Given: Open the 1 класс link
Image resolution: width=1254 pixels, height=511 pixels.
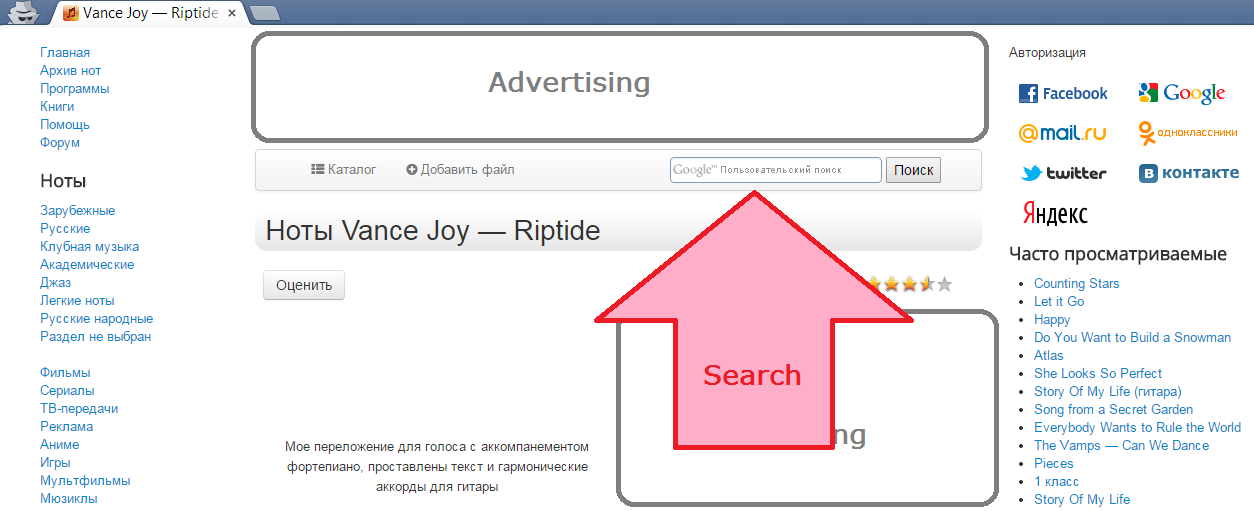Looking at the screenshot, I should pyautogui.click(x=1057, y=482).
